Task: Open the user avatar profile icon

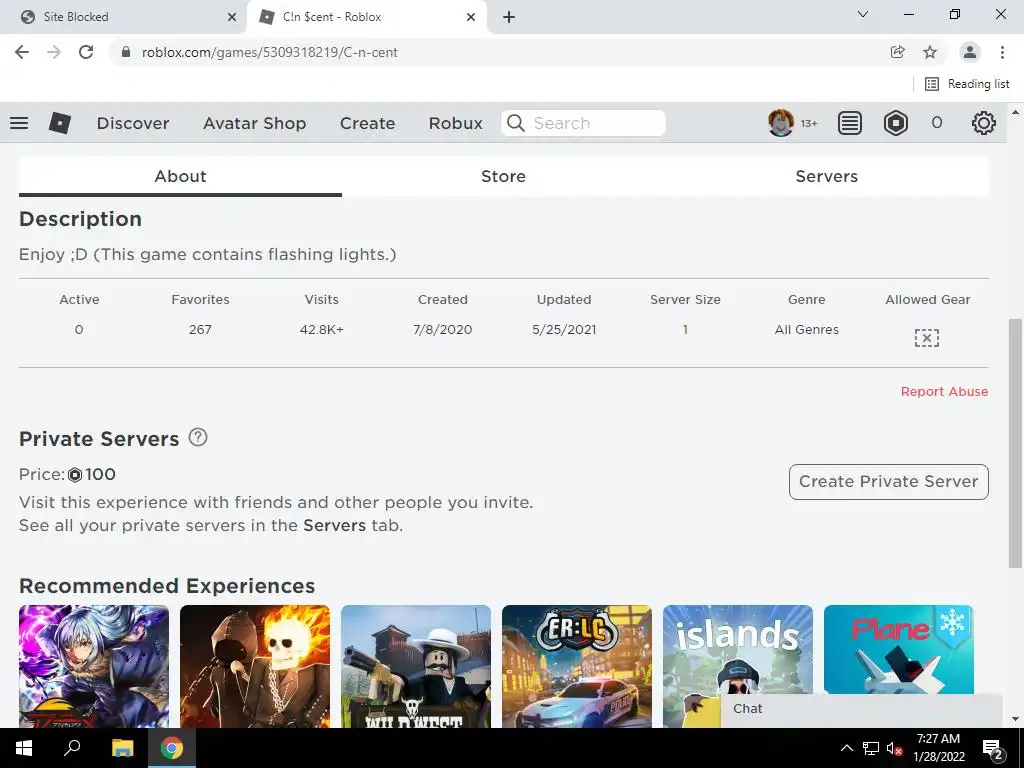Action: pos(780,123)
